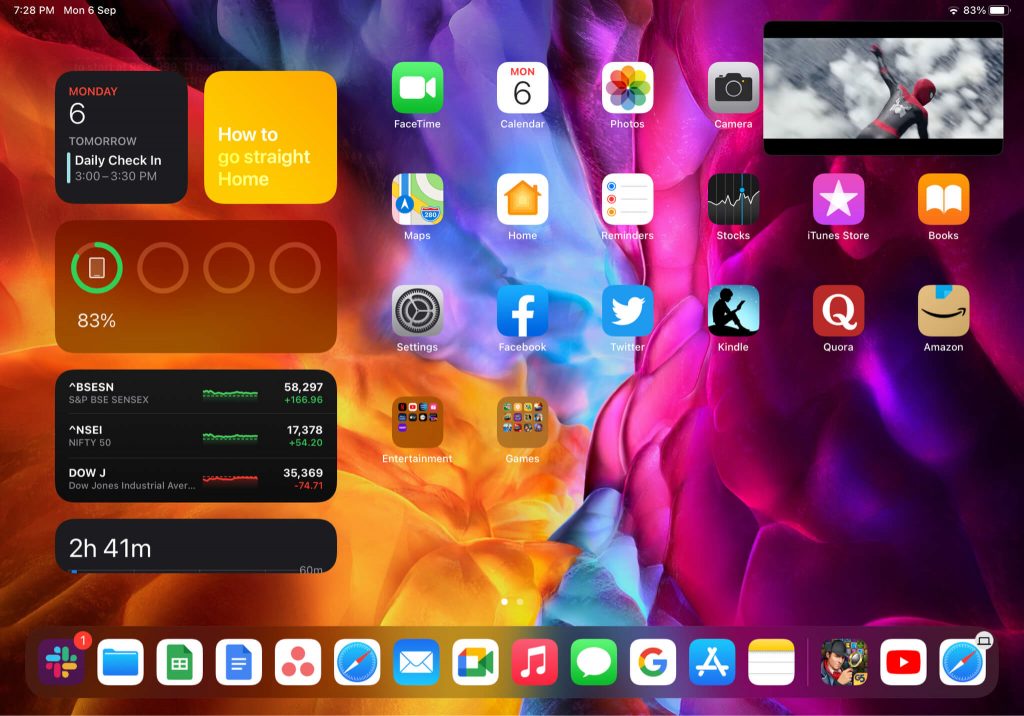Launch Google Docs from the dock
1024x716 pixels.
point(238,662)
